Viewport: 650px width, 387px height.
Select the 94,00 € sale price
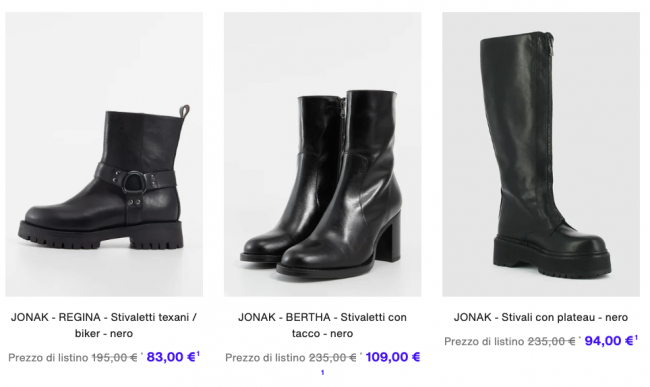point(609,341)
